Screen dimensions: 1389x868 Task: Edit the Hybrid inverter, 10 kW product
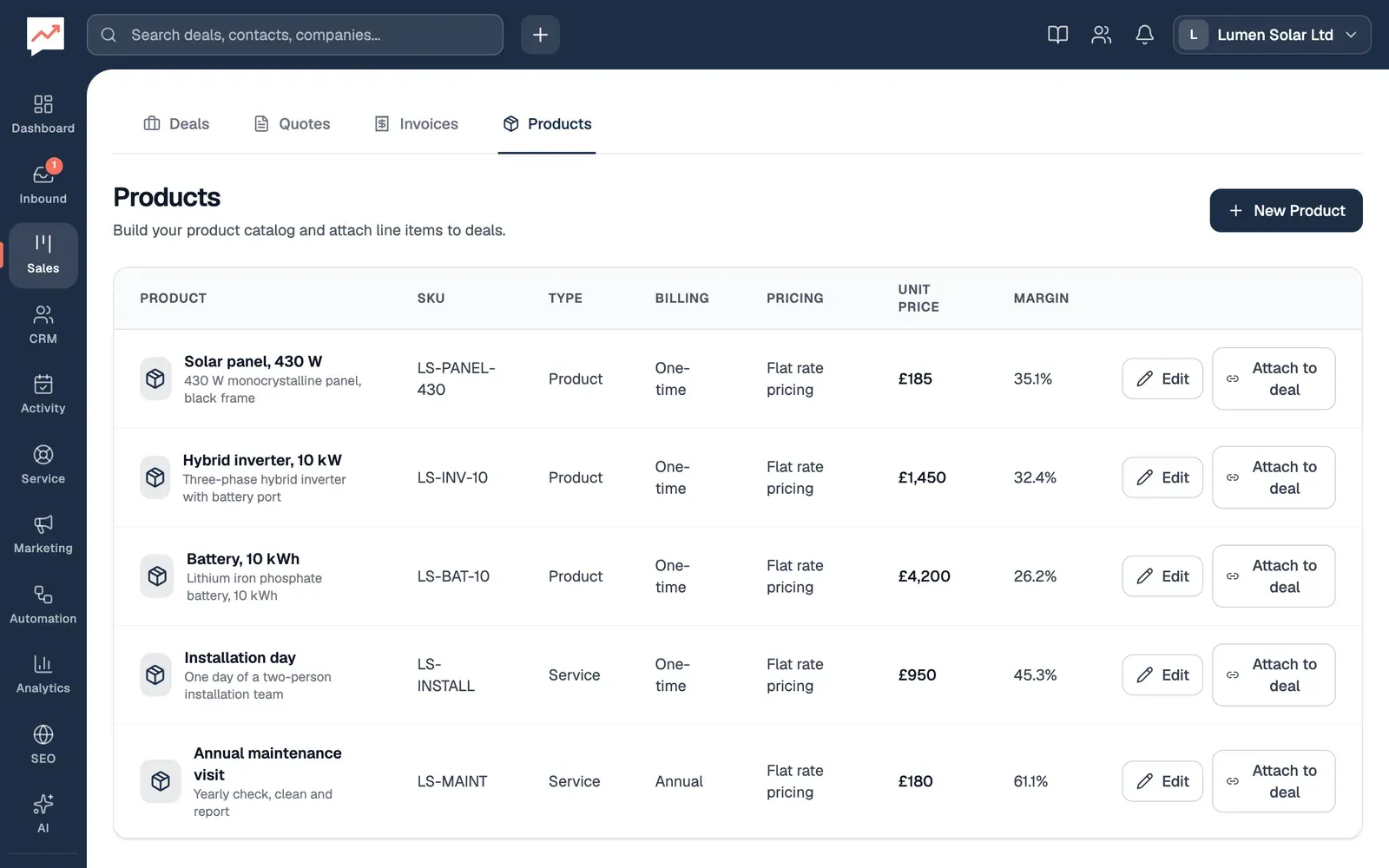coord(1162,477)
